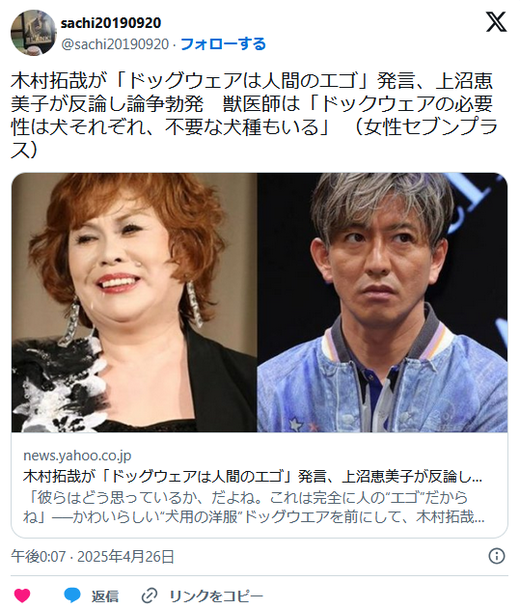Image resolution: width=520 pixels, height=609 pixels.
Task: Open the news.yahoo.co.jp domain link
Action: [77, 456]
